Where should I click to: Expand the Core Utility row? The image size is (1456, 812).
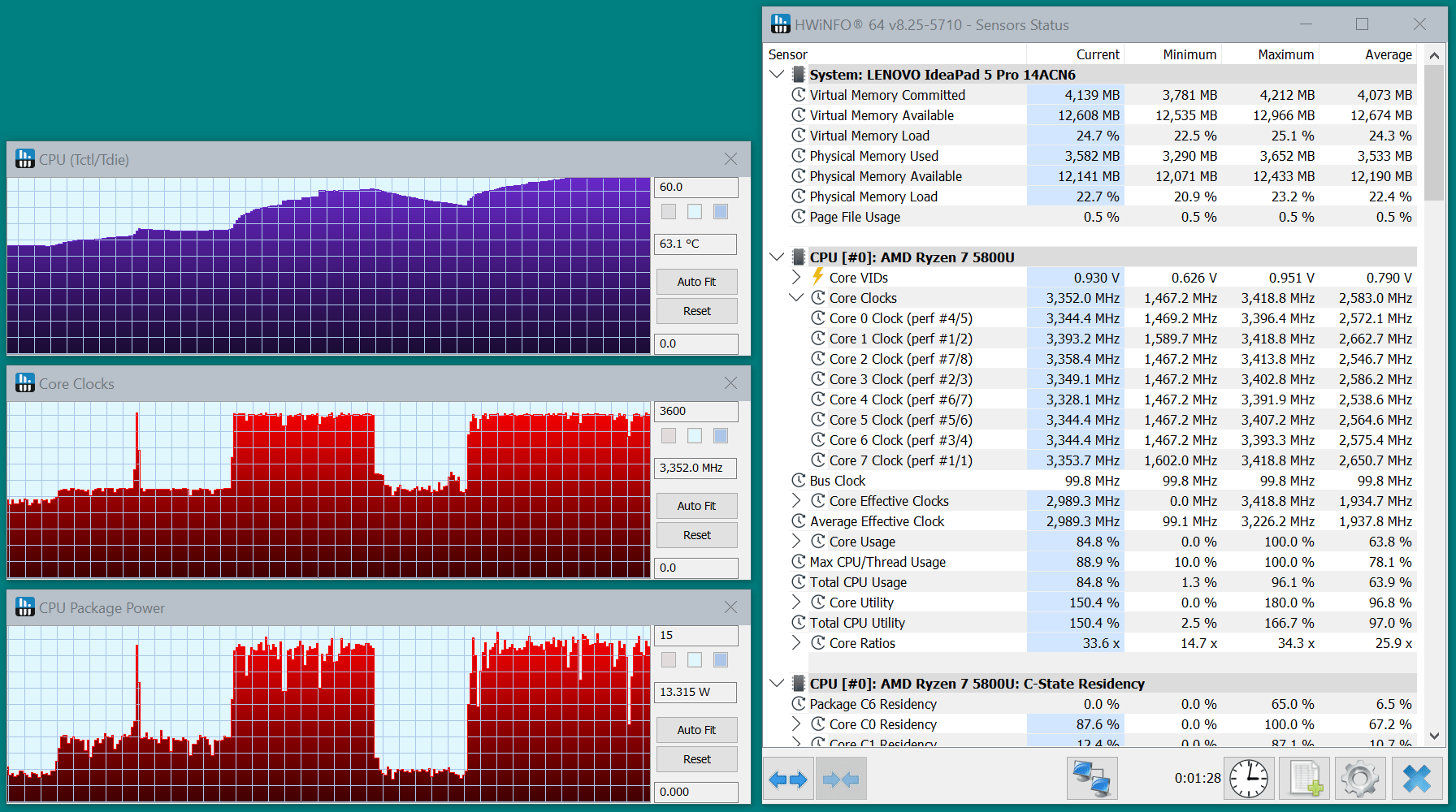click(796, 602)
